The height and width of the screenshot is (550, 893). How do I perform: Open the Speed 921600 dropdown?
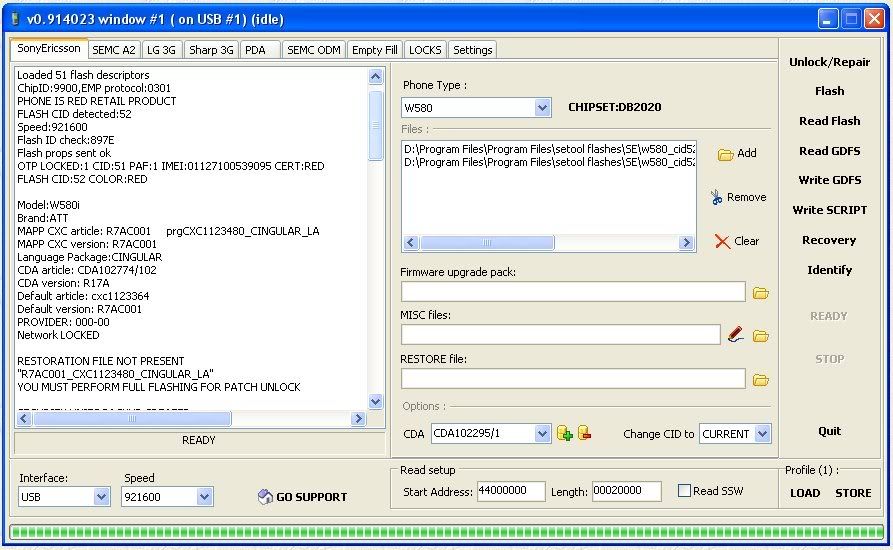(204, 496)
